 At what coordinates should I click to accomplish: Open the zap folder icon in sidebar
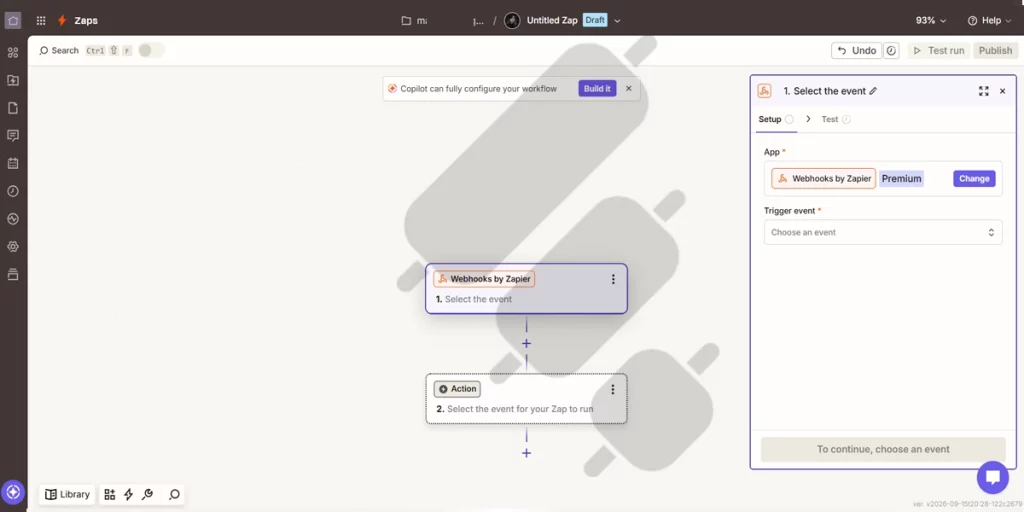(x=13, y=80)
